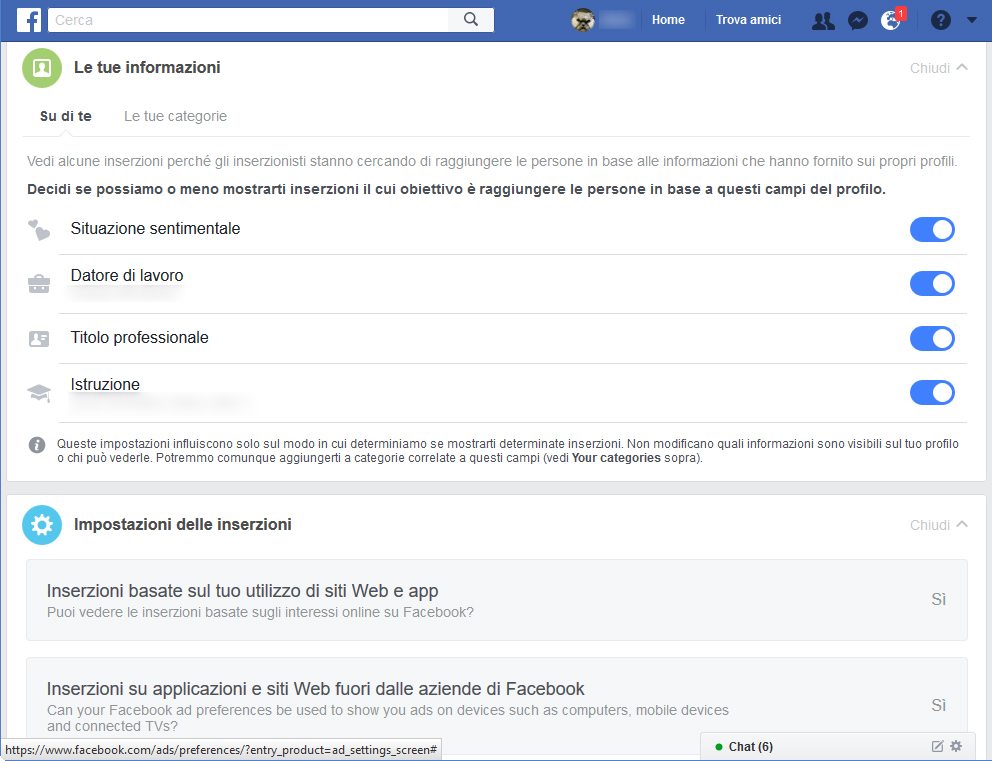Go to Home in top bar
This screenshot has width=992, height=761.
tap(668, 20)
